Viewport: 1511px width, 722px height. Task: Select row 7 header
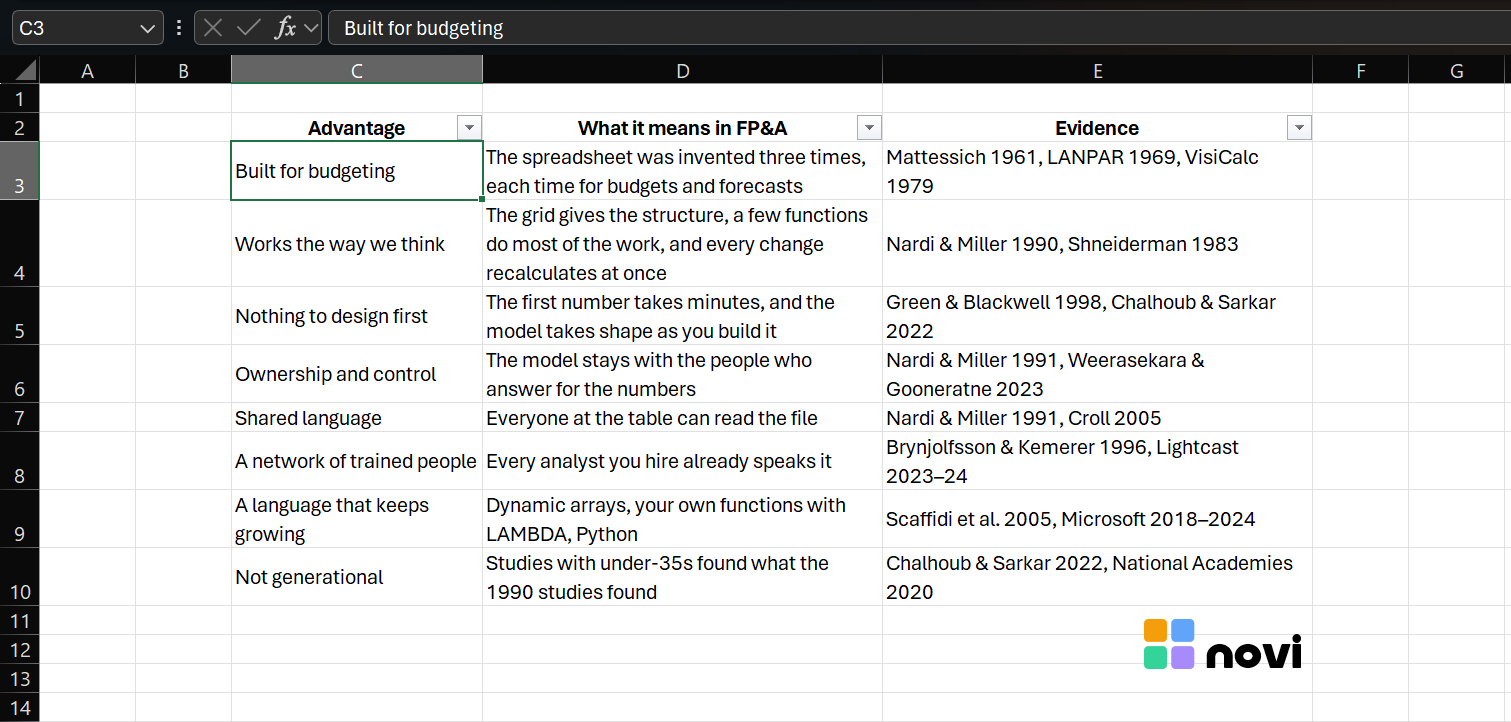20,417
